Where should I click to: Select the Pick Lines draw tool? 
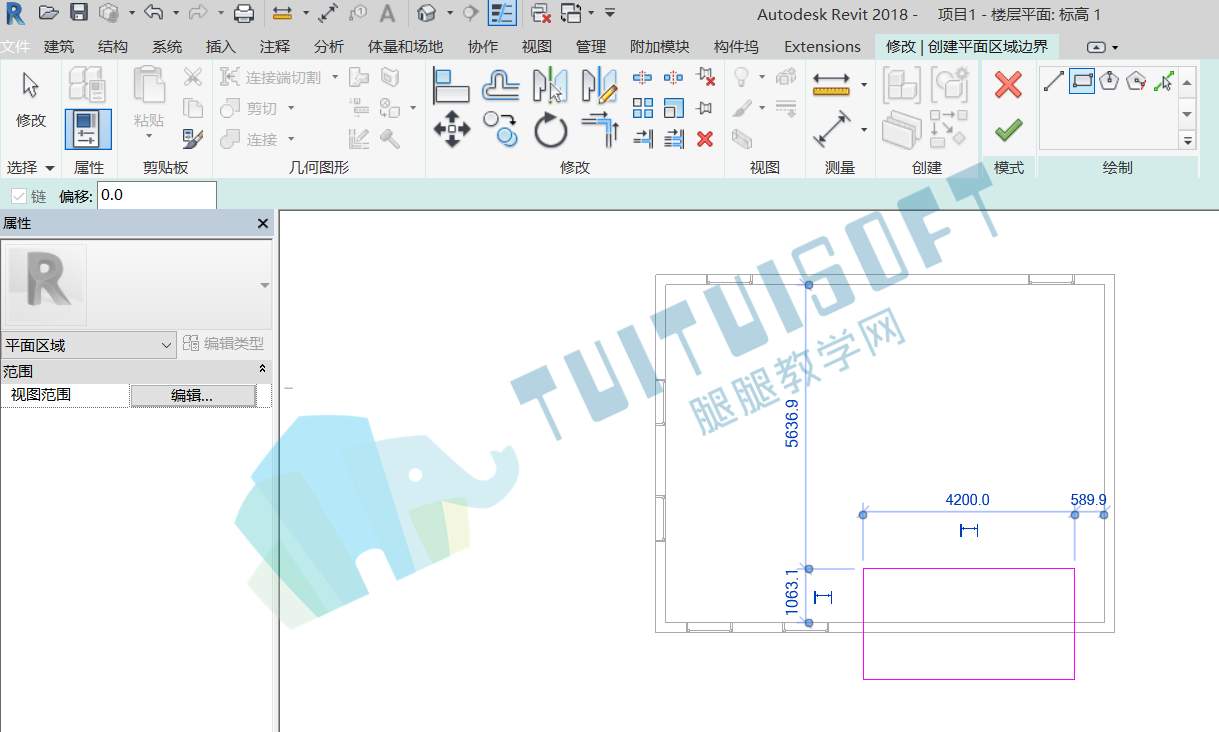(1162, 82)
